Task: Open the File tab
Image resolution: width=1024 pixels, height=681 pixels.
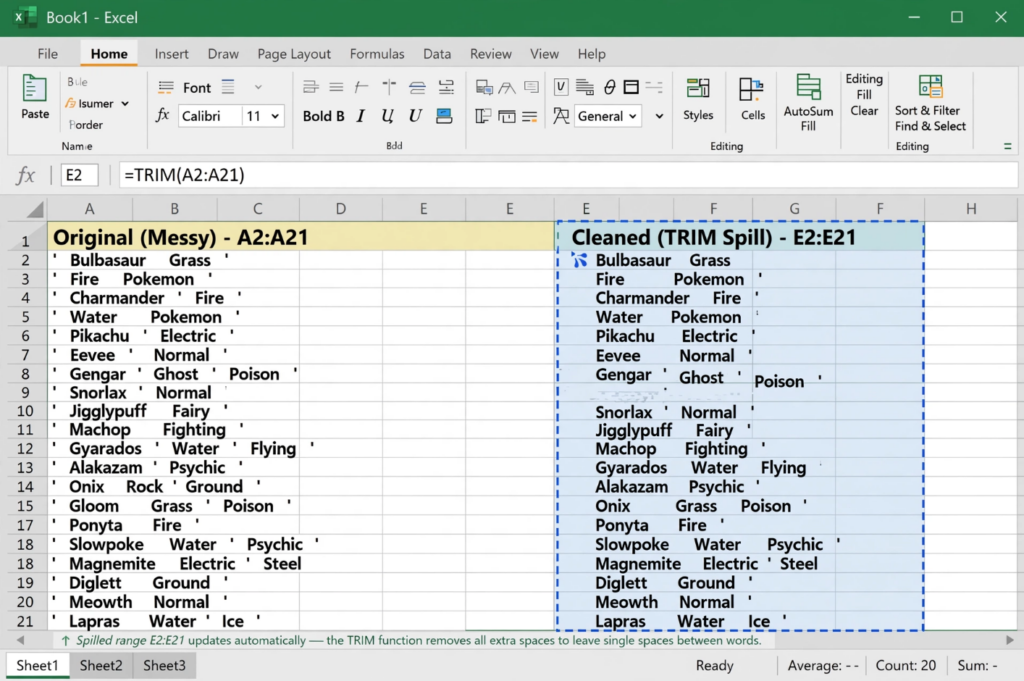Action: coord(47,54)
